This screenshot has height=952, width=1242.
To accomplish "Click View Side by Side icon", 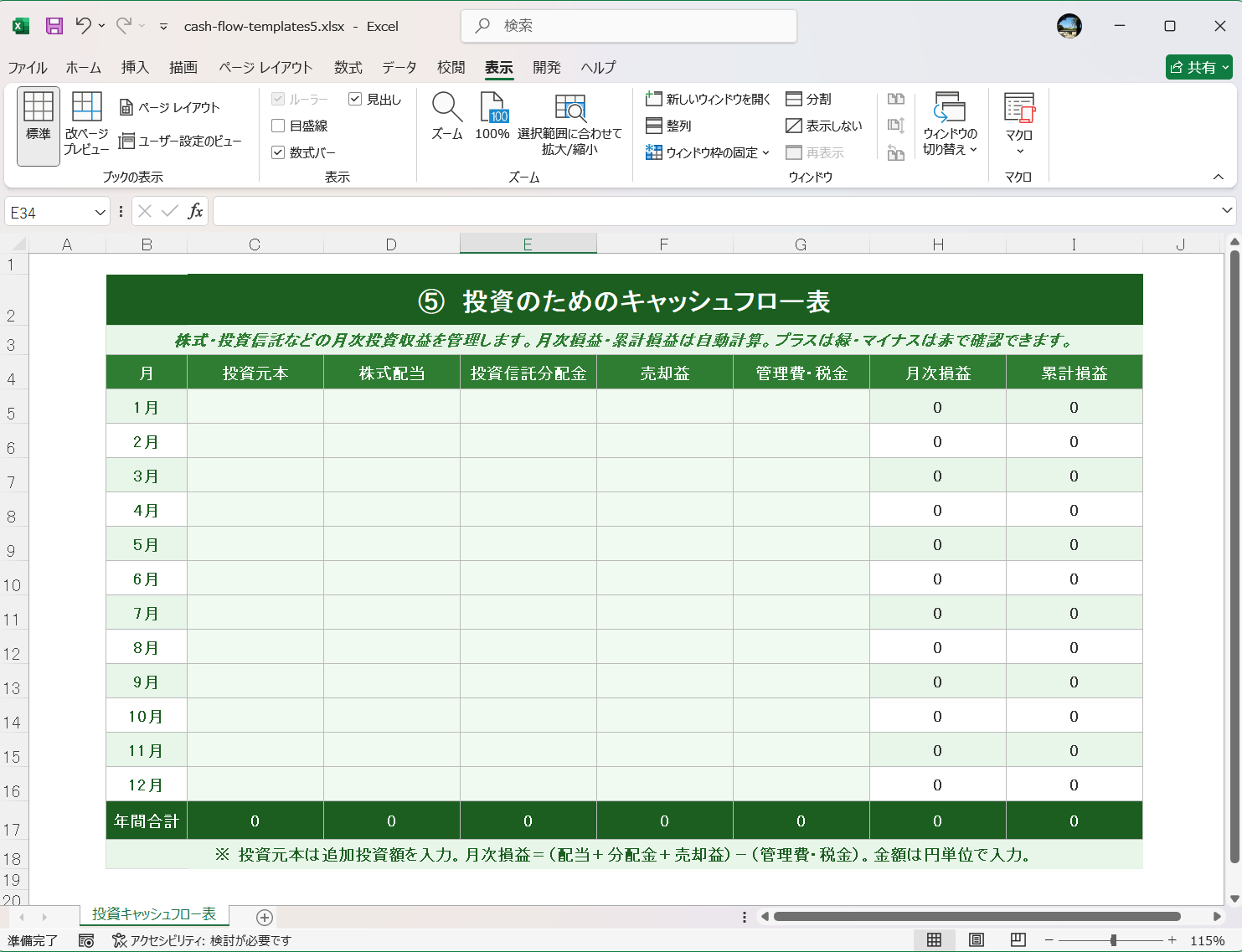I will [x=896, y=99].
